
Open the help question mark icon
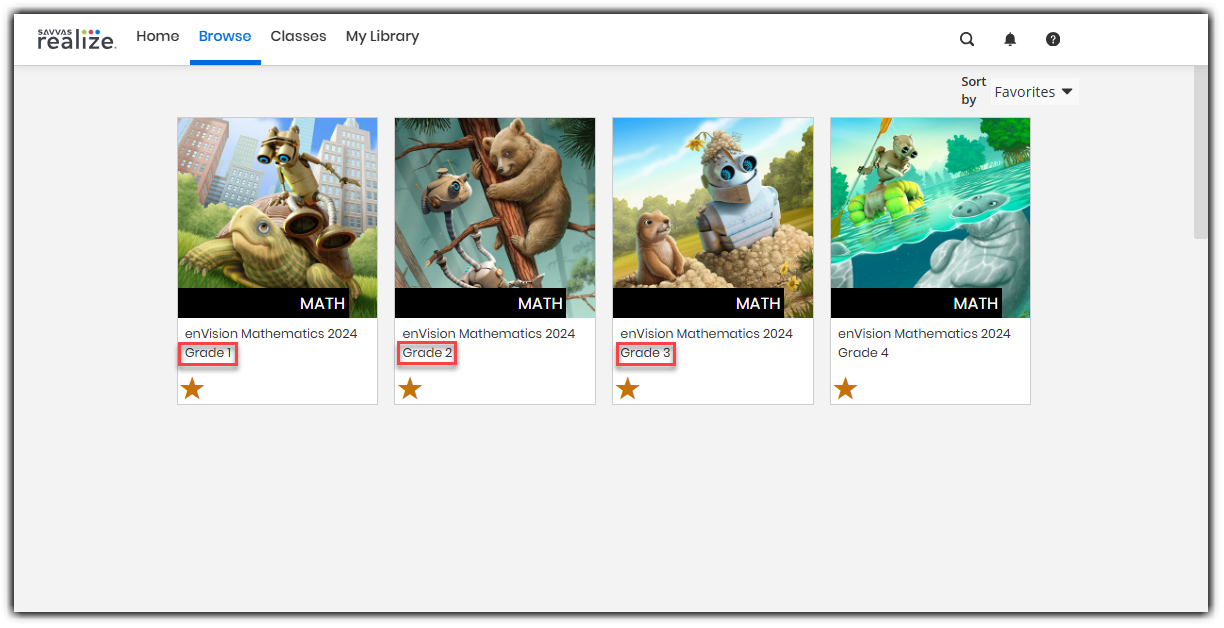(x=1052, y=39)
